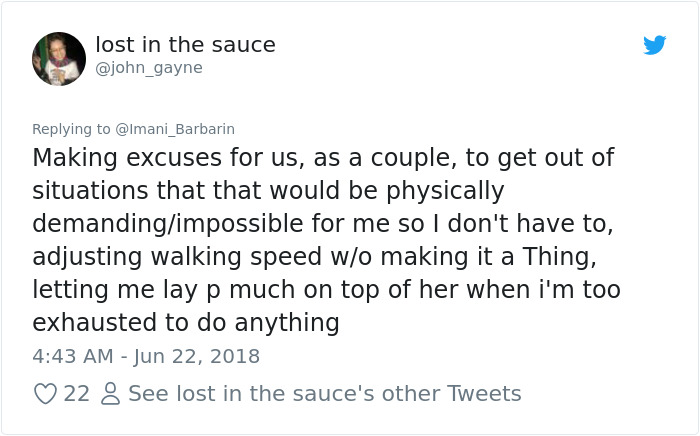700x436 pixels.
Task: Click the like count 22
Action: pyautogui.click(x=76, y=394)
